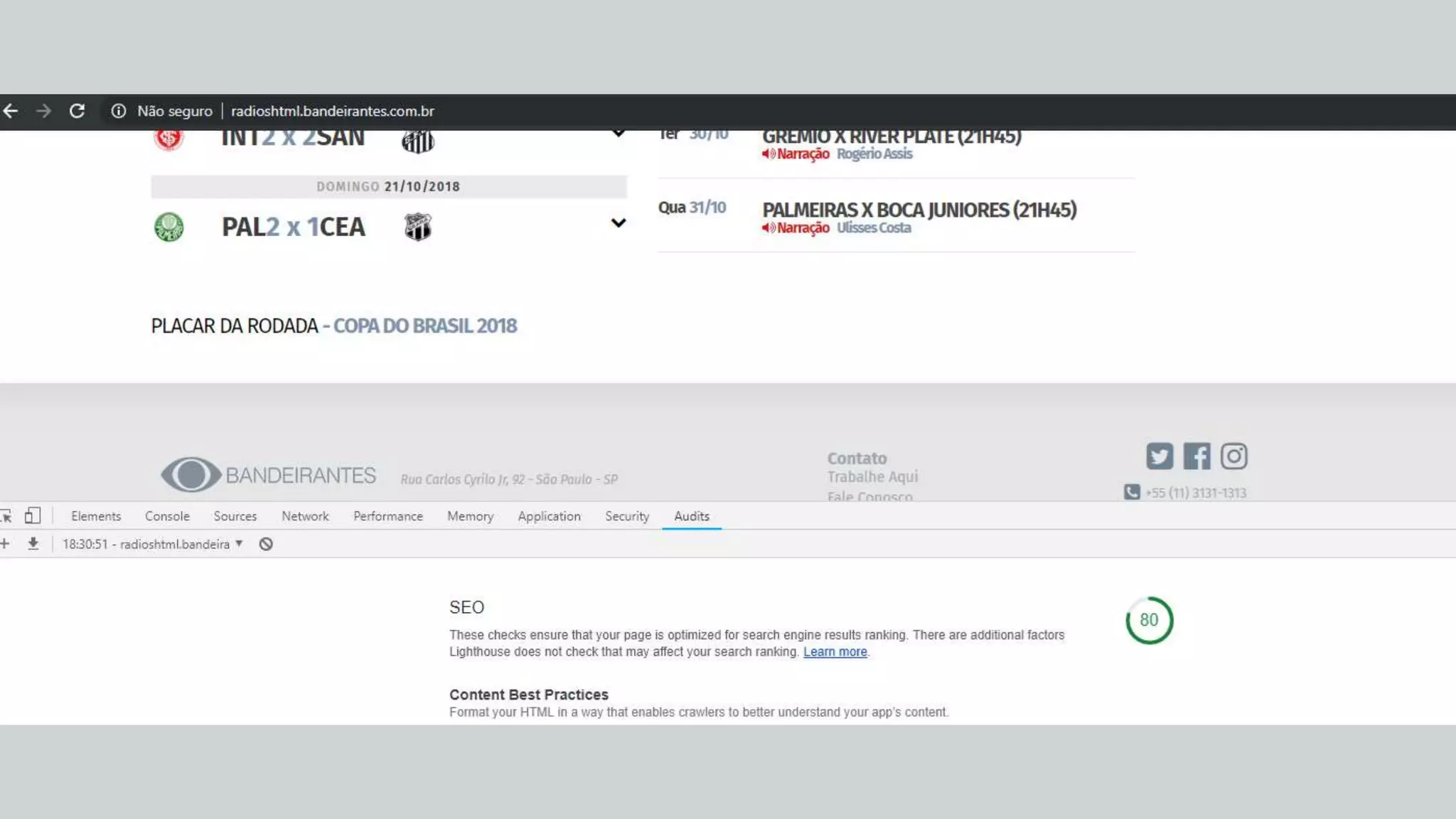This screenshot has height=819, width=1456.
Task: Switch to the Performance tab
Action: [388, 516]
